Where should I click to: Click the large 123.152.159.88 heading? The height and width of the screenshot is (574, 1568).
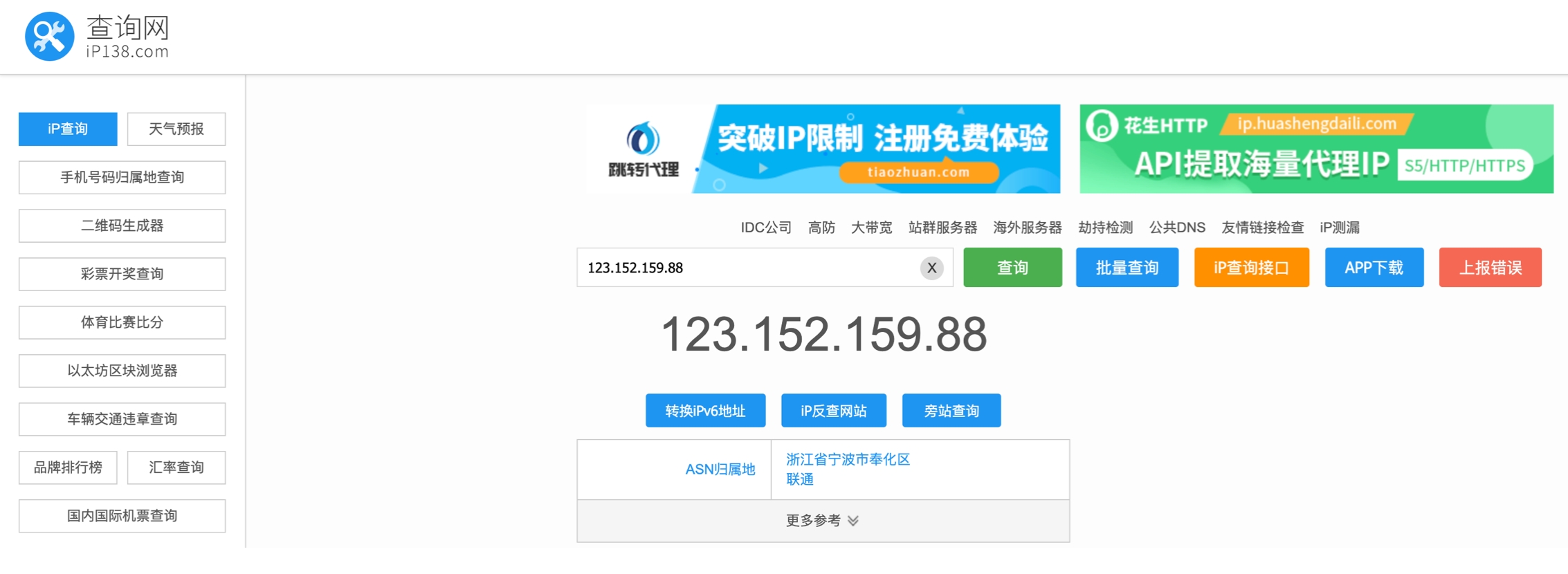click(823, 335)
